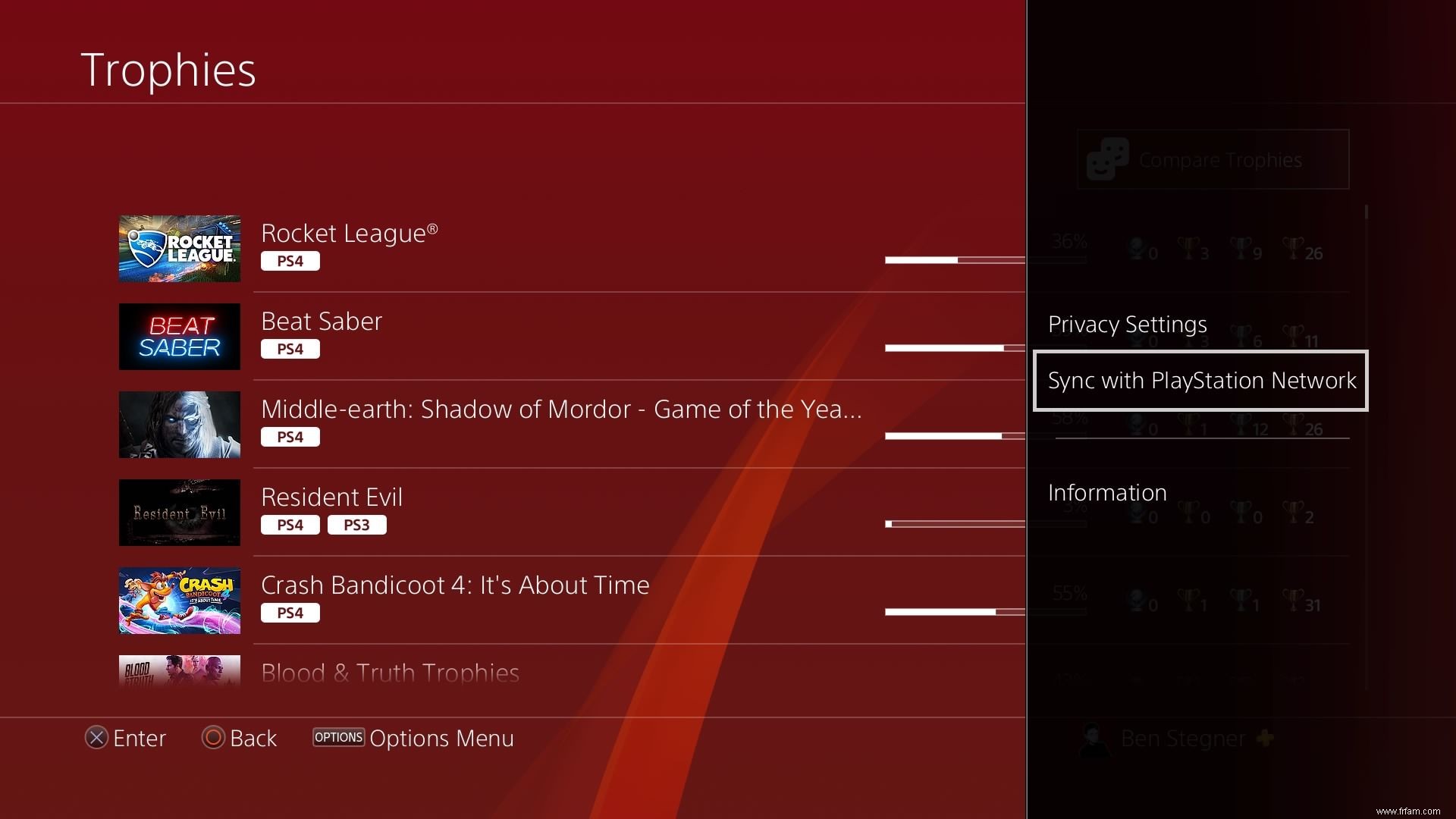This screenshot has height=819, width=1456.
Task: Drag the Rocket League trophy progress bar
Action: (955, 262)
